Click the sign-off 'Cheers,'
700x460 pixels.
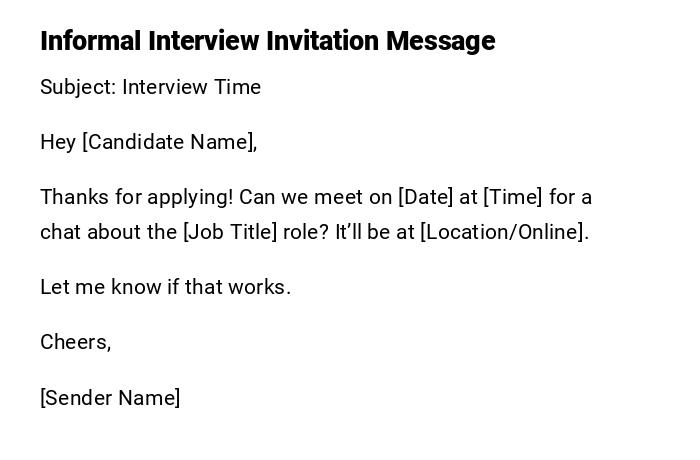[75, 342]
